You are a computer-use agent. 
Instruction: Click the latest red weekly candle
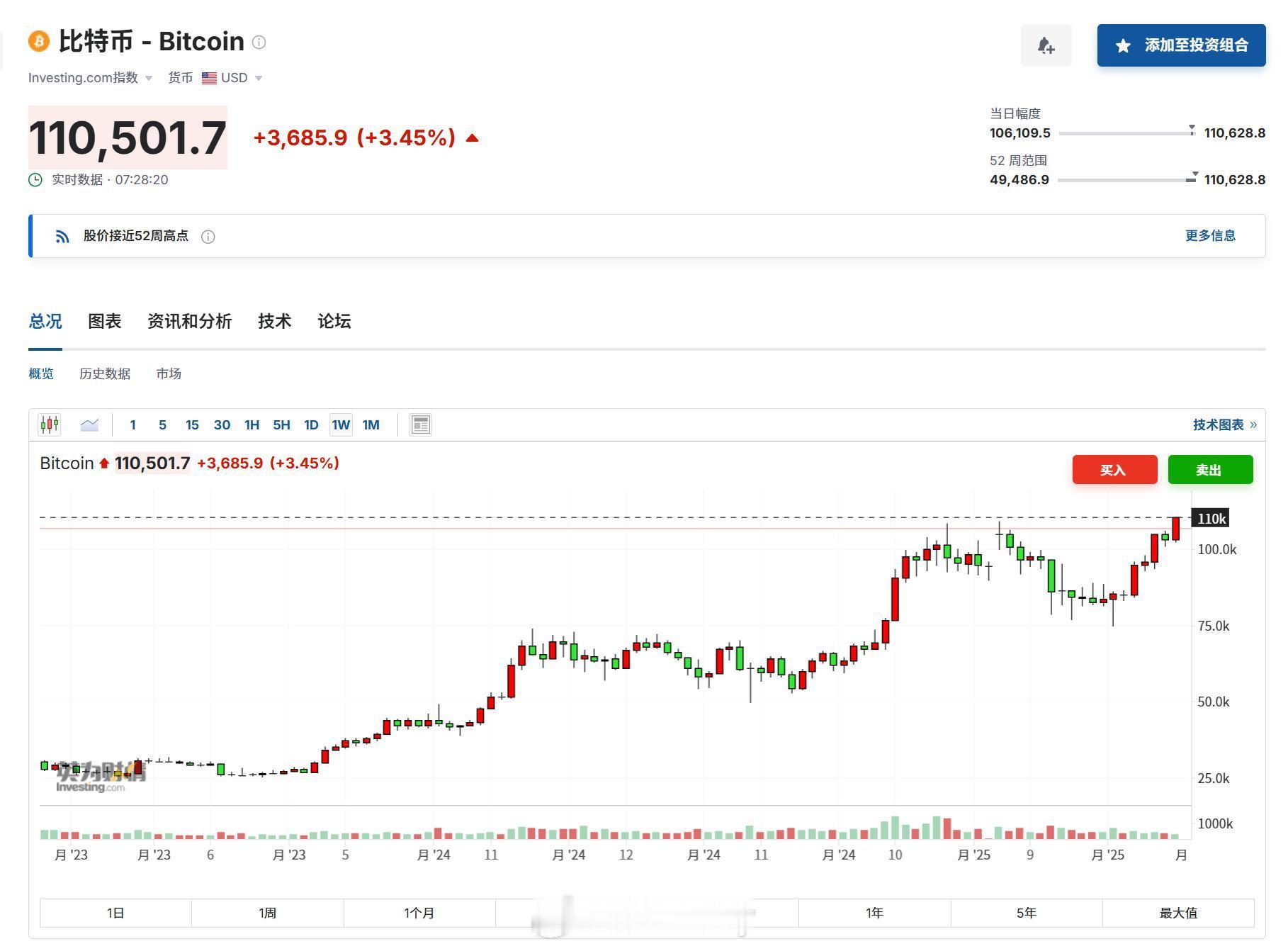pos(1176,529)
